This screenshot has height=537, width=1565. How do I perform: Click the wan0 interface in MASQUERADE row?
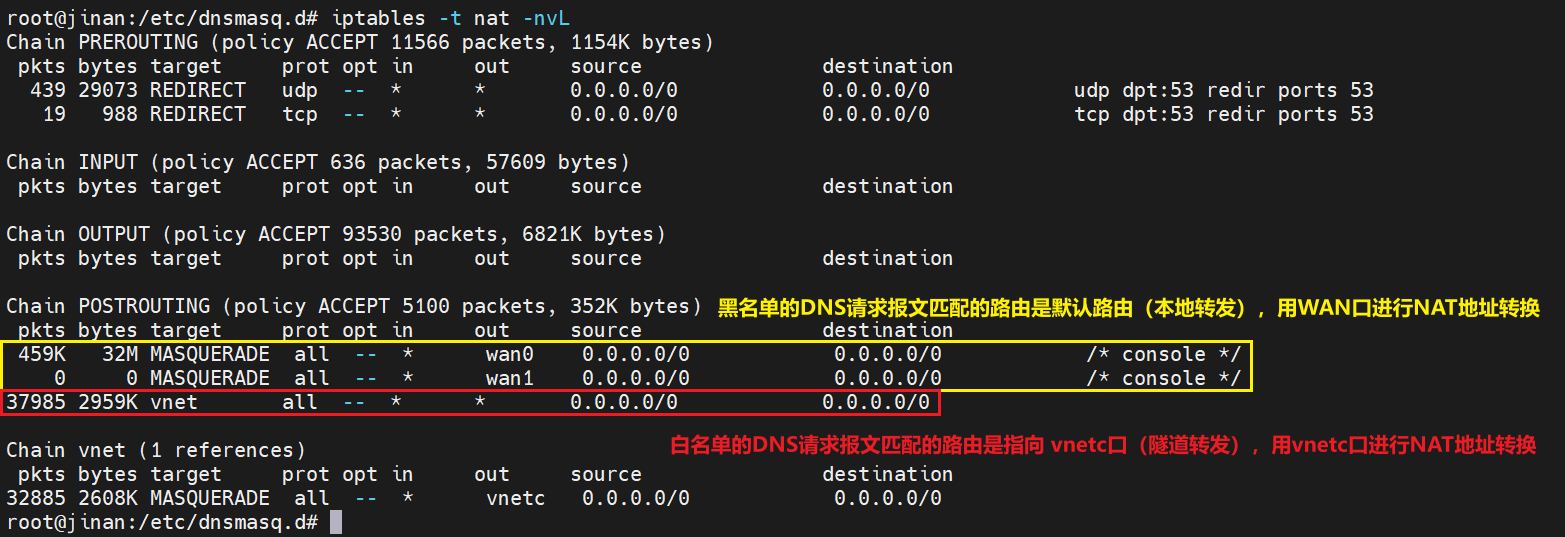point(510,354)
